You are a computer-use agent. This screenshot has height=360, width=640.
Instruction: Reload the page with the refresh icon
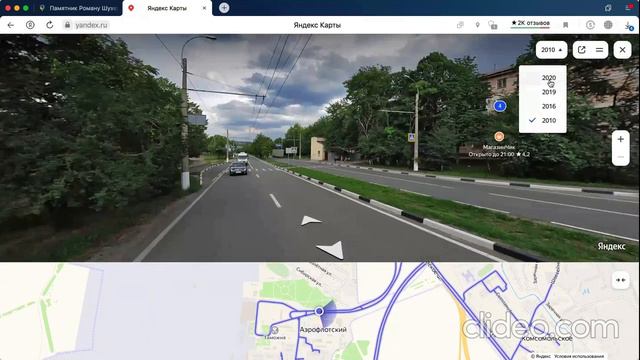[x=49, y=25]
